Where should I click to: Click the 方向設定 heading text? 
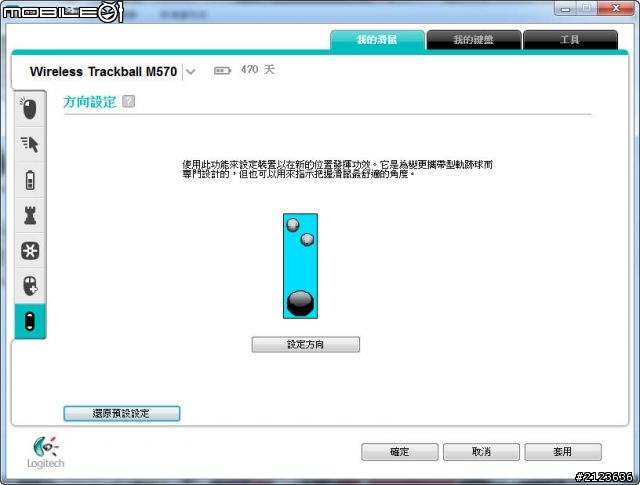point(90,102)
